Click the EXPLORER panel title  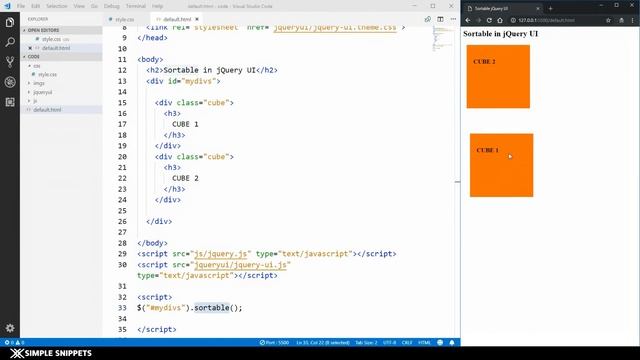[38, 19]
